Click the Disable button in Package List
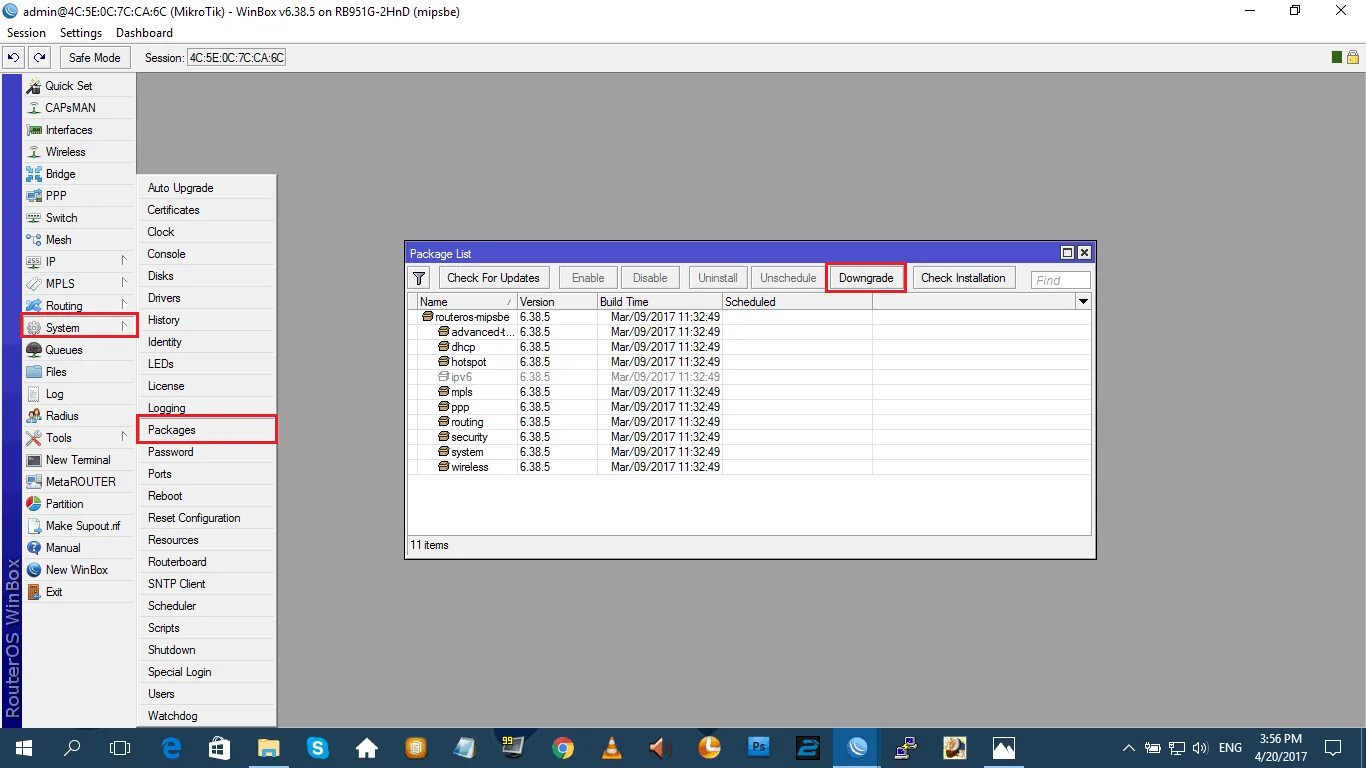Image resolution: width=1366 pixels, height=768 pixels. pyautogui.click(x=650, y=278)
